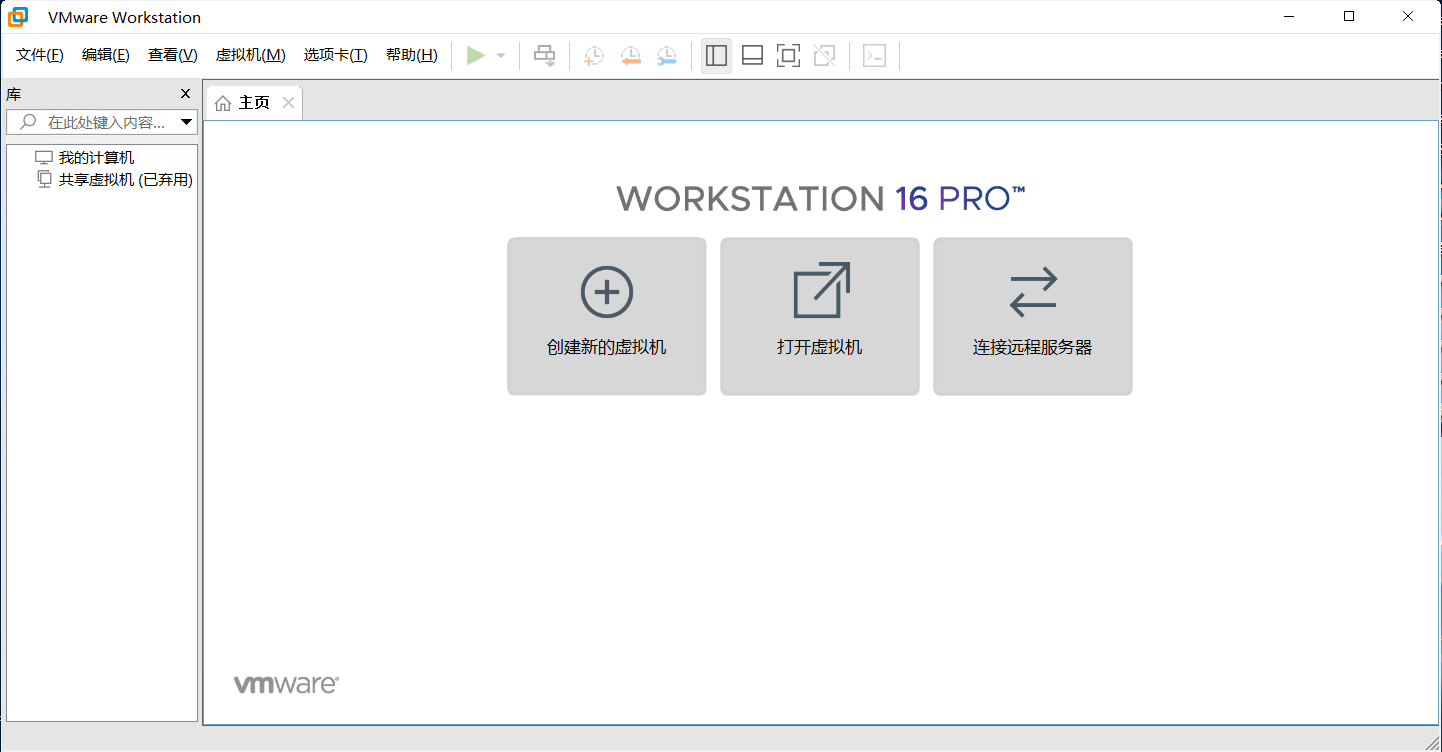Expand the library search dropdown arrow
This screenshot has width=1442, height=752.
click(186, 122)
